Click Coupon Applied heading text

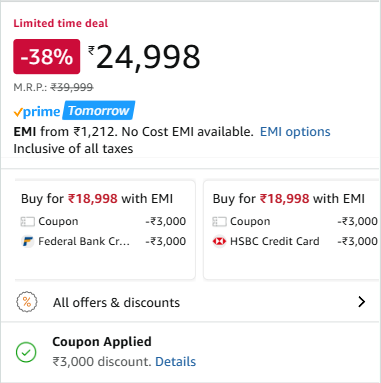pos(102,342)
